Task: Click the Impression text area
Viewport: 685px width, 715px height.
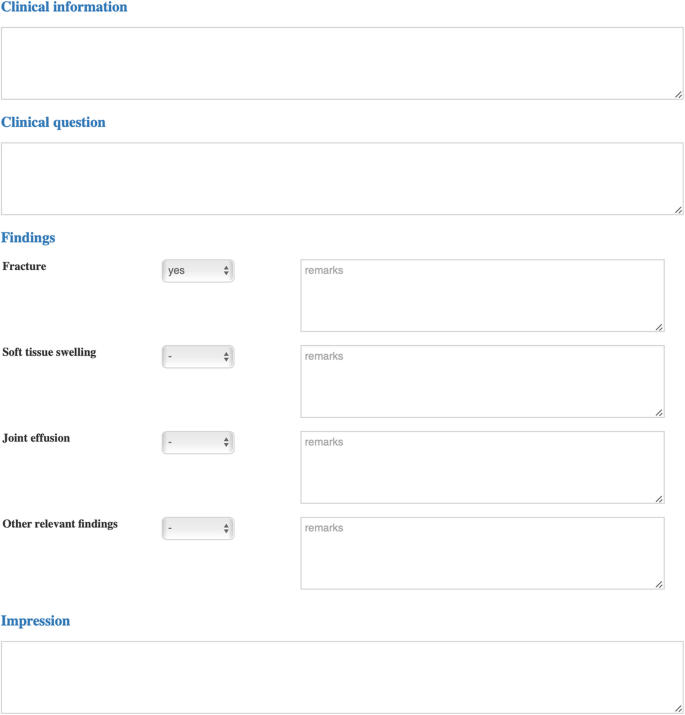Action: tap(342, 677)
